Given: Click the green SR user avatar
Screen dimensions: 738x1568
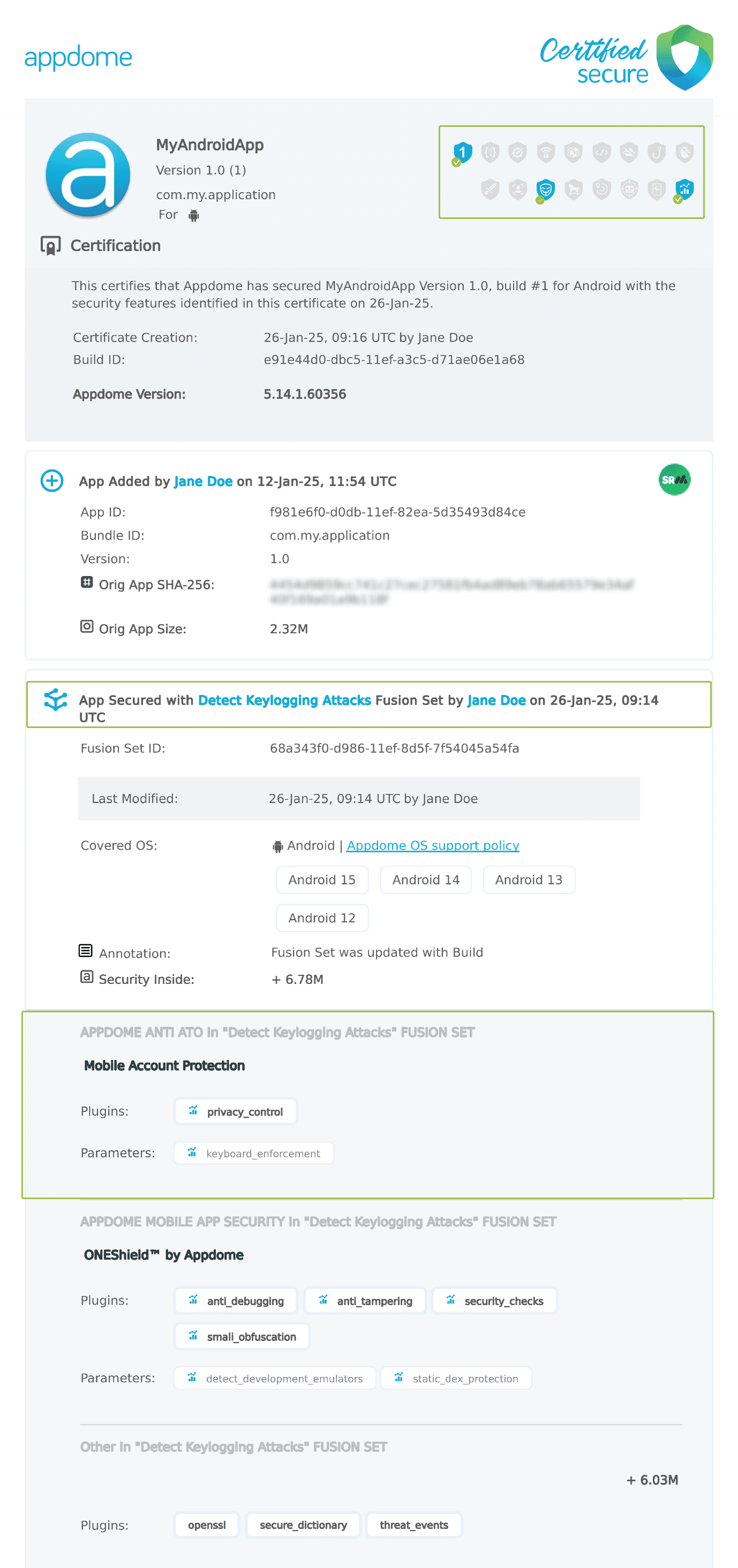Looking at the screenshot, I should coord(674,480).
